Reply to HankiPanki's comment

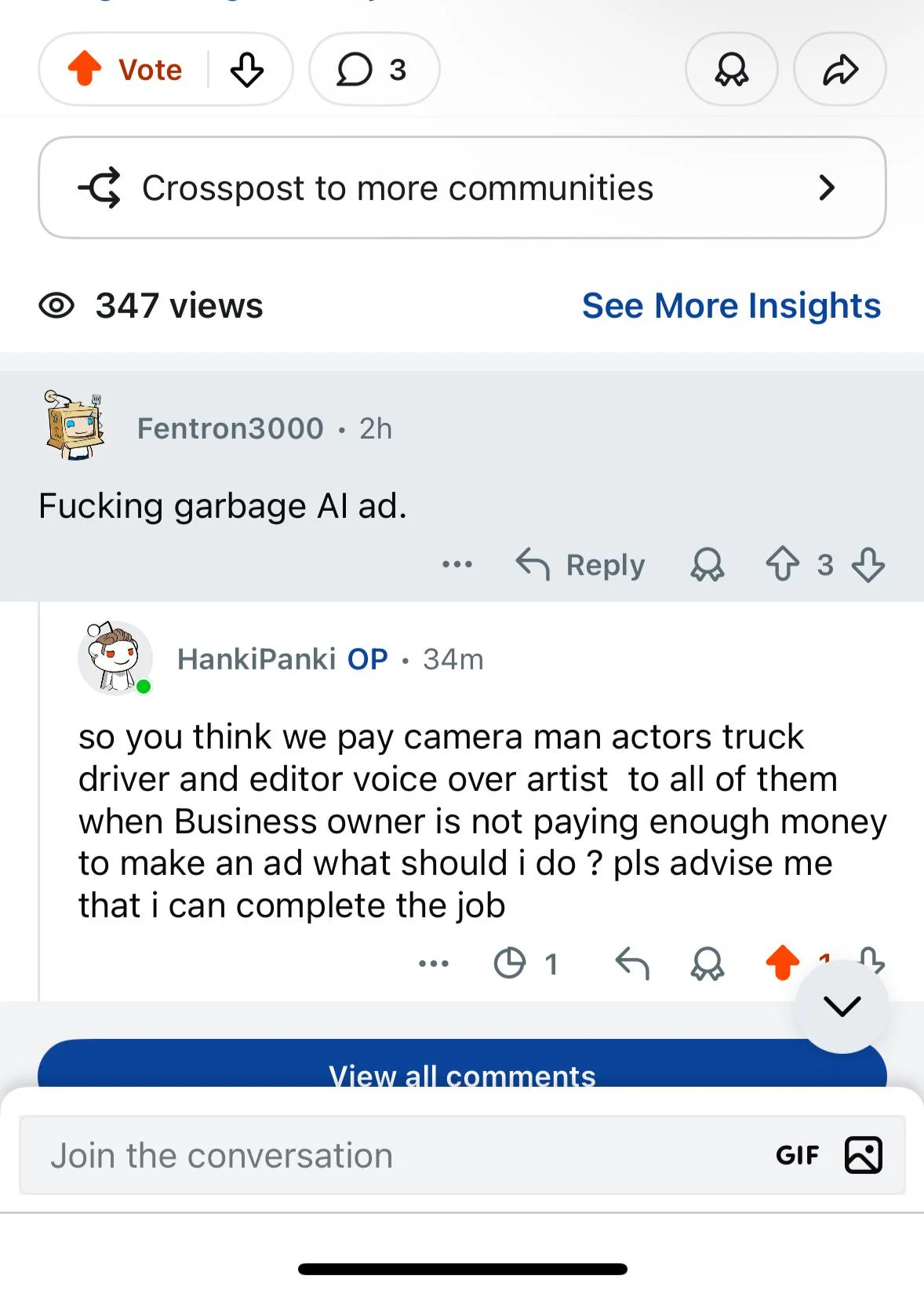(632, 963)
